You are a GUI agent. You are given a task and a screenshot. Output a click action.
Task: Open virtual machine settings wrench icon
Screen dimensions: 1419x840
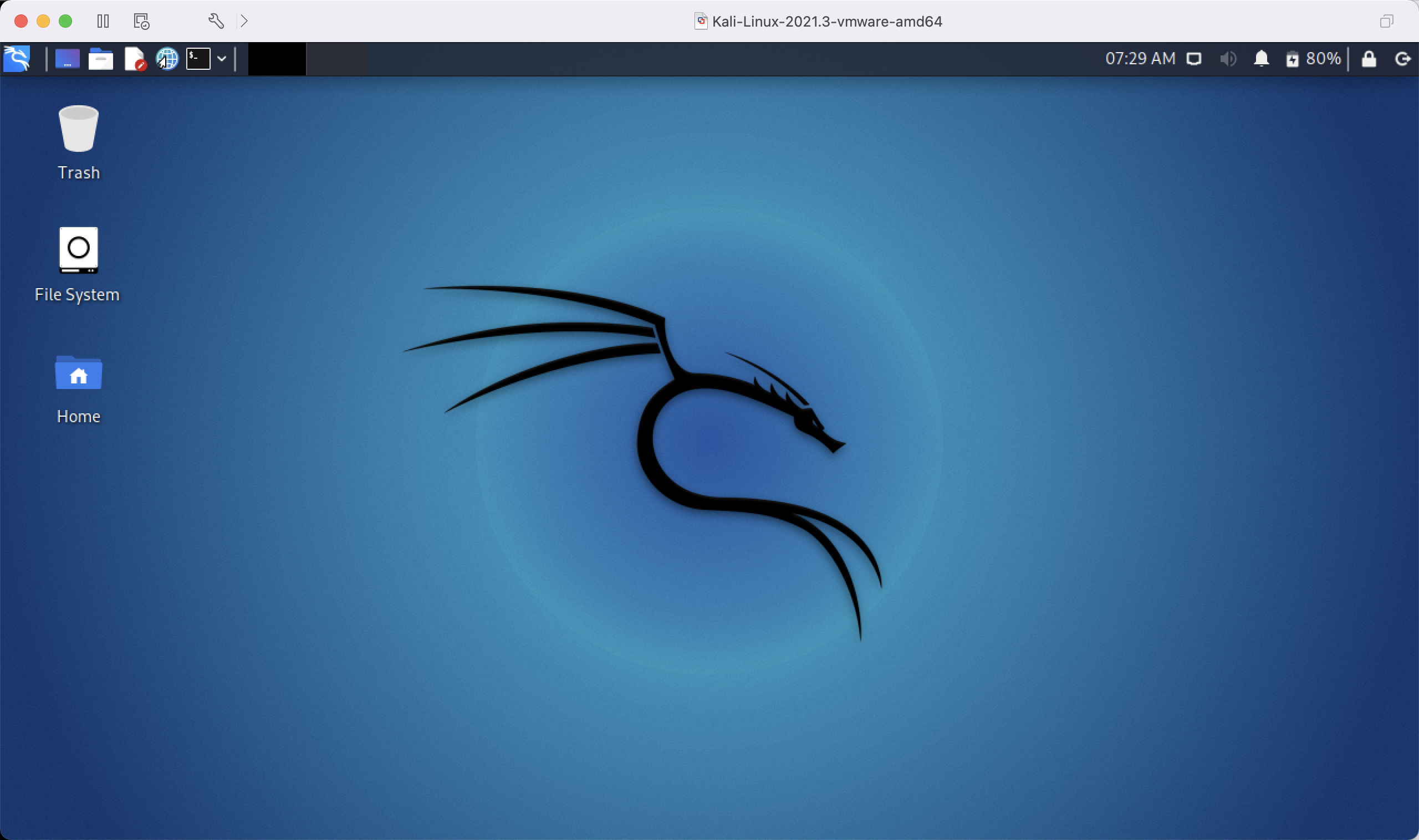pyautogui.click(x=216, y=22)
